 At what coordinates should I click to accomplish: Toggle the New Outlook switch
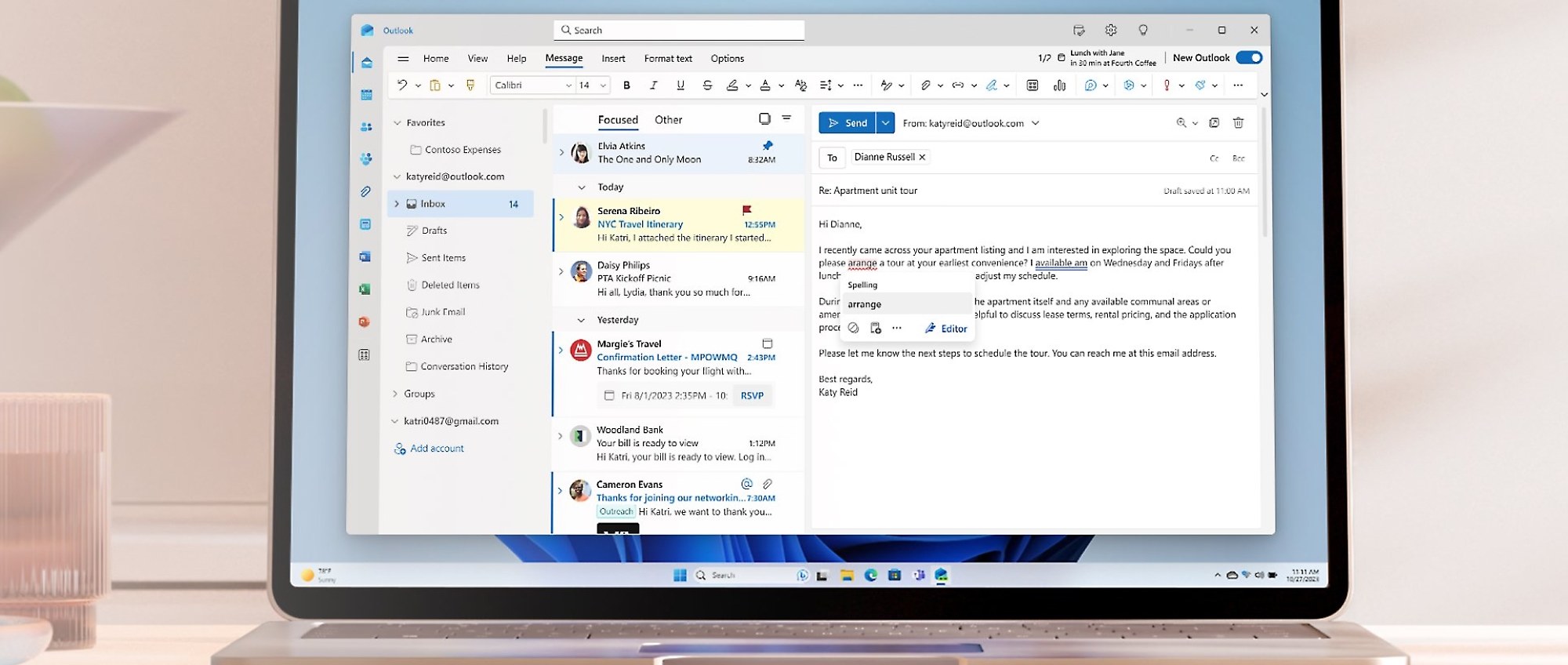1249,57
